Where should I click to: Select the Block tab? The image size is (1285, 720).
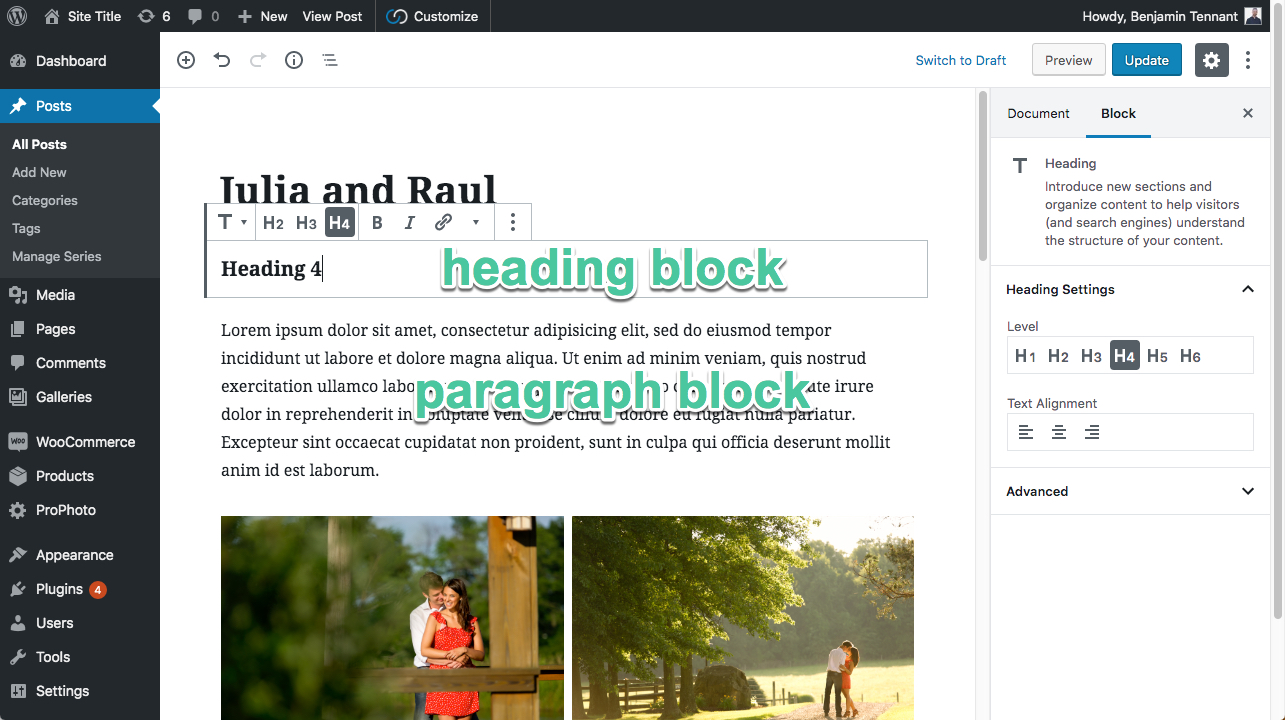(x=1118, y=113)
